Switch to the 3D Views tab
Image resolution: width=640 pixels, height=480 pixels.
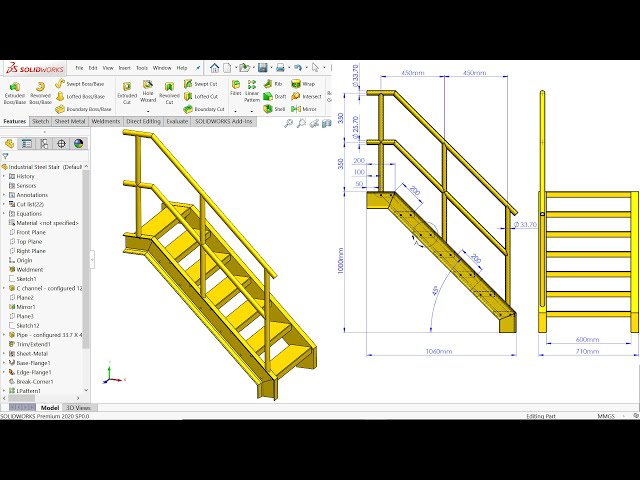point(78,407)
